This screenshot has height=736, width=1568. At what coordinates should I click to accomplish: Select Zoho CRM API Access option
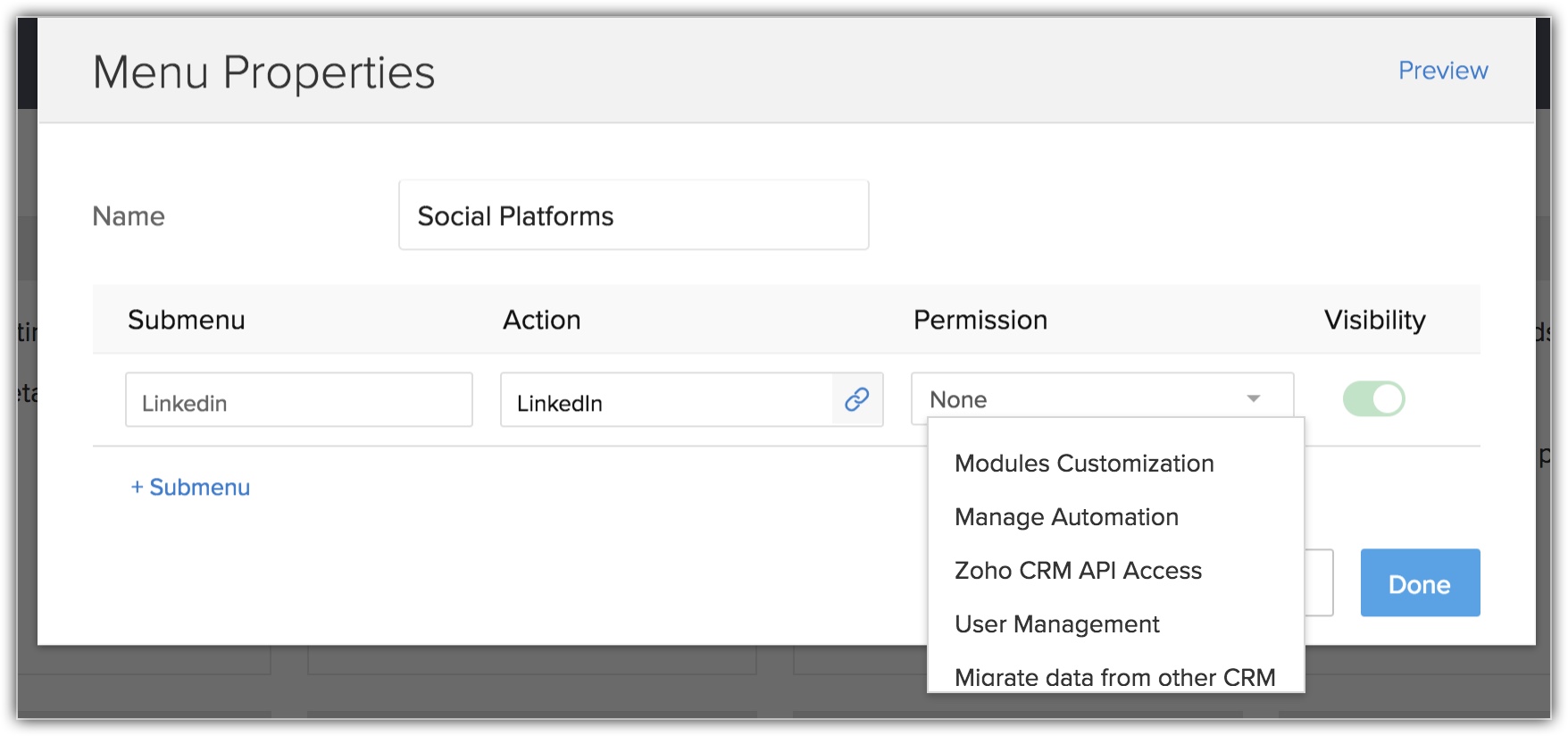click(x=1078, y=571)
